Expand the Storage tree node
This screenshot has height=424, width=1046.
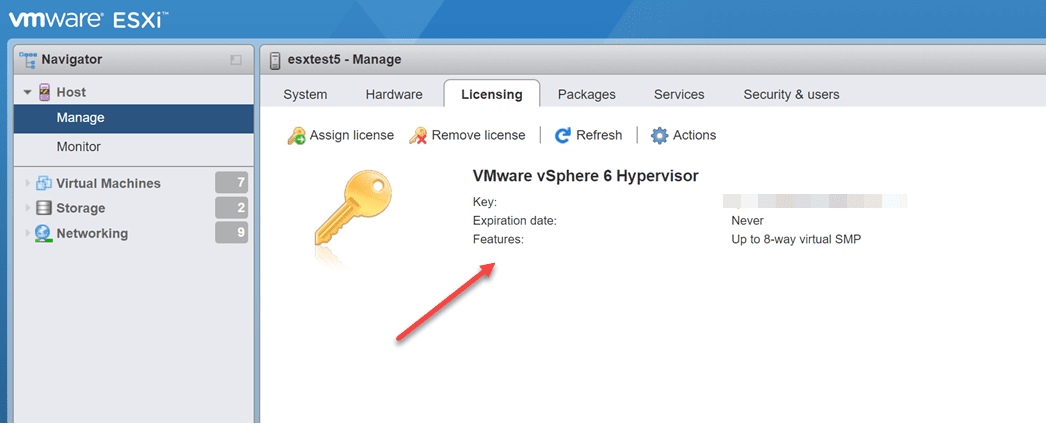(x=27, y=208)
